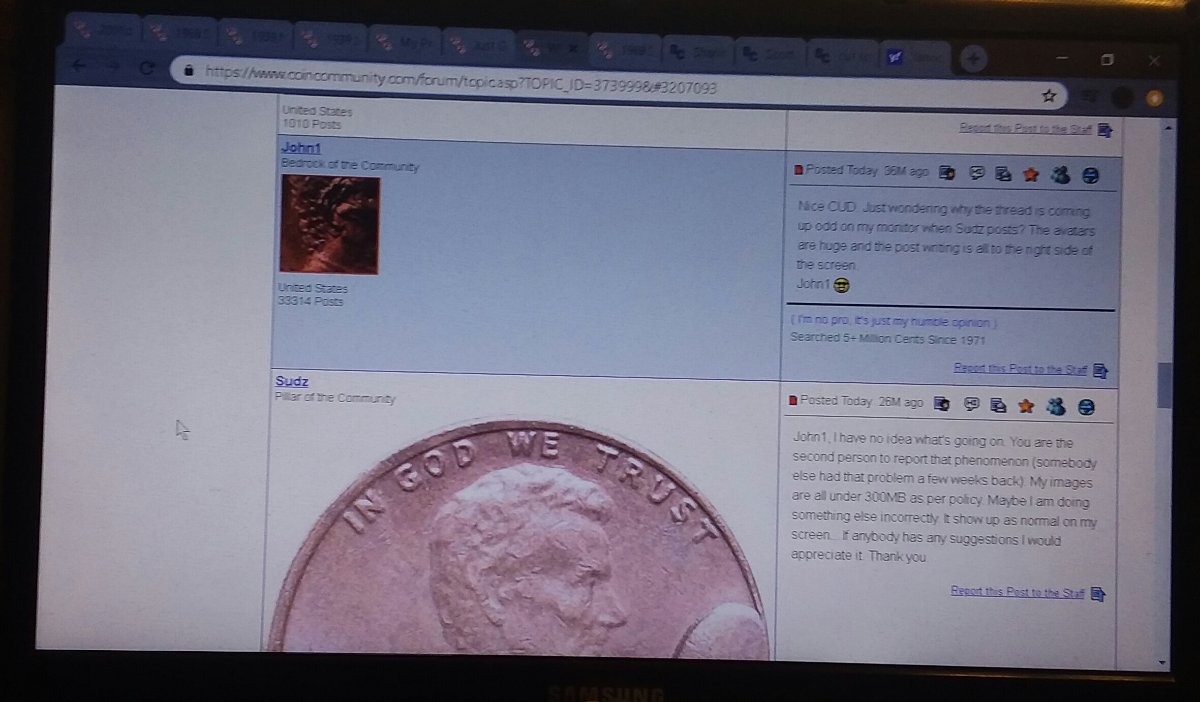
Task: Bookmark this page with the star icon
Action: [x=1049, y=96]
